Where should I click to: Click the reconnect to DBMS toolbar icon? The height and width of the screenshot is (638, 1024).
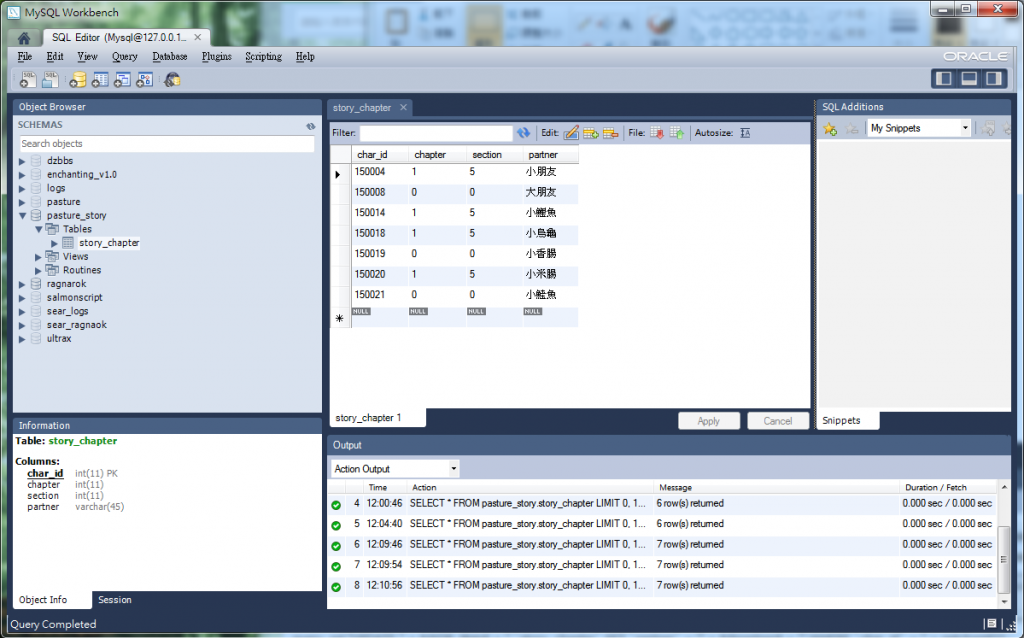pyautogui.click(x=172, y=80)
